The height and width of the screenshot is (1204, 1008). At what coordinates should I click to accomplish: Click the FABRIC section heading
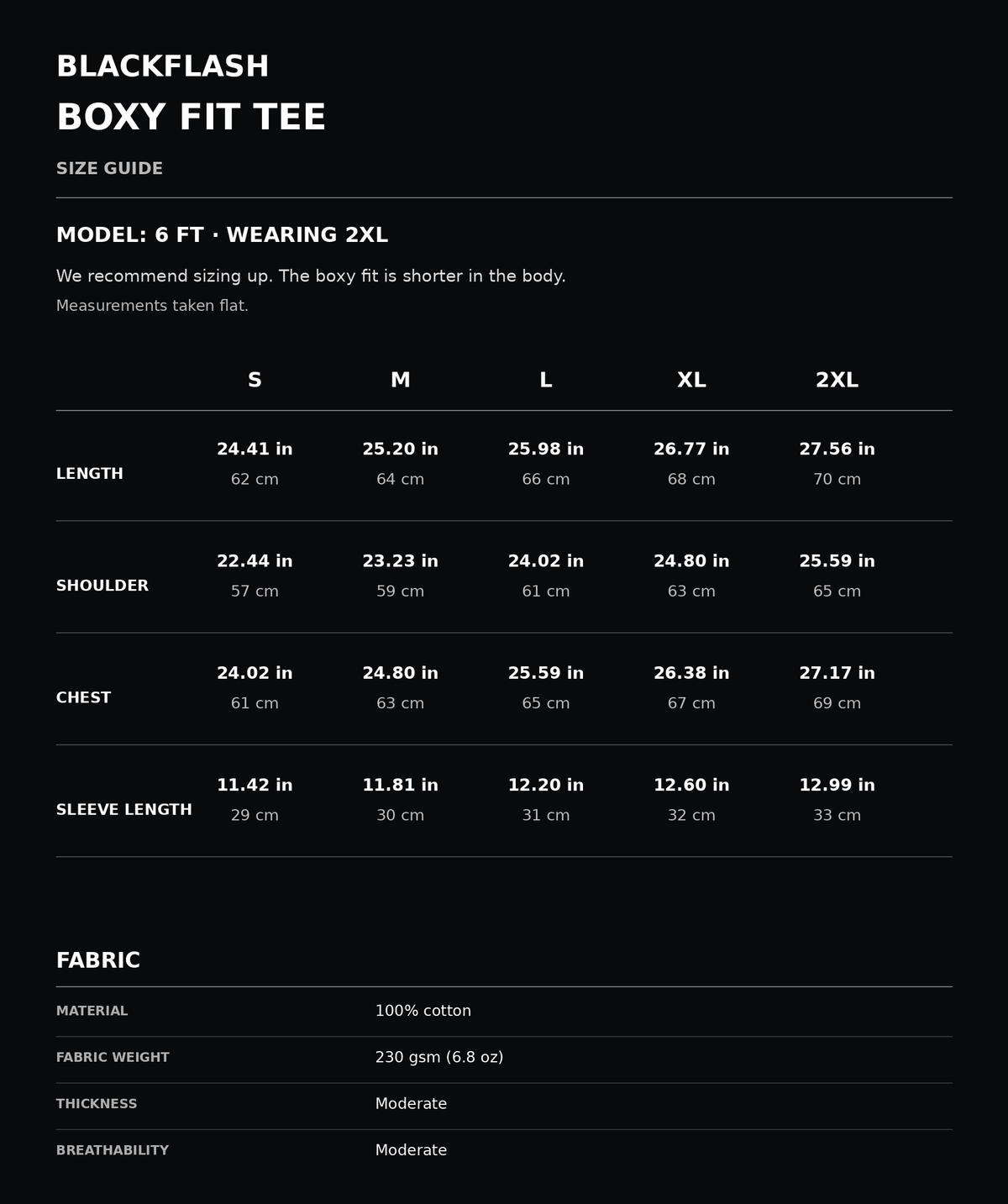coord(98,961)
